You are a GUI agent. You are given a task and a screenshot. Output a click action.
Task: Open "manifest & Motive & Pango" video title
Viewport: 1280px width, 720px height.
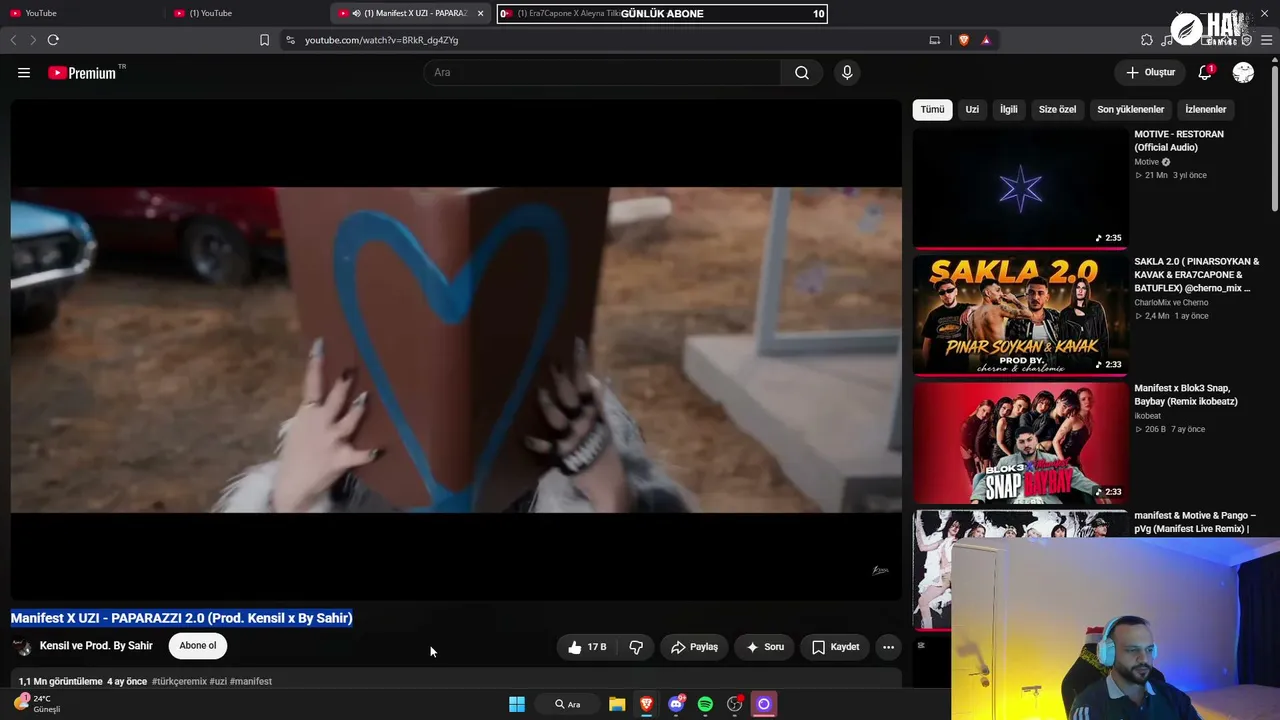click(1195, 522)
